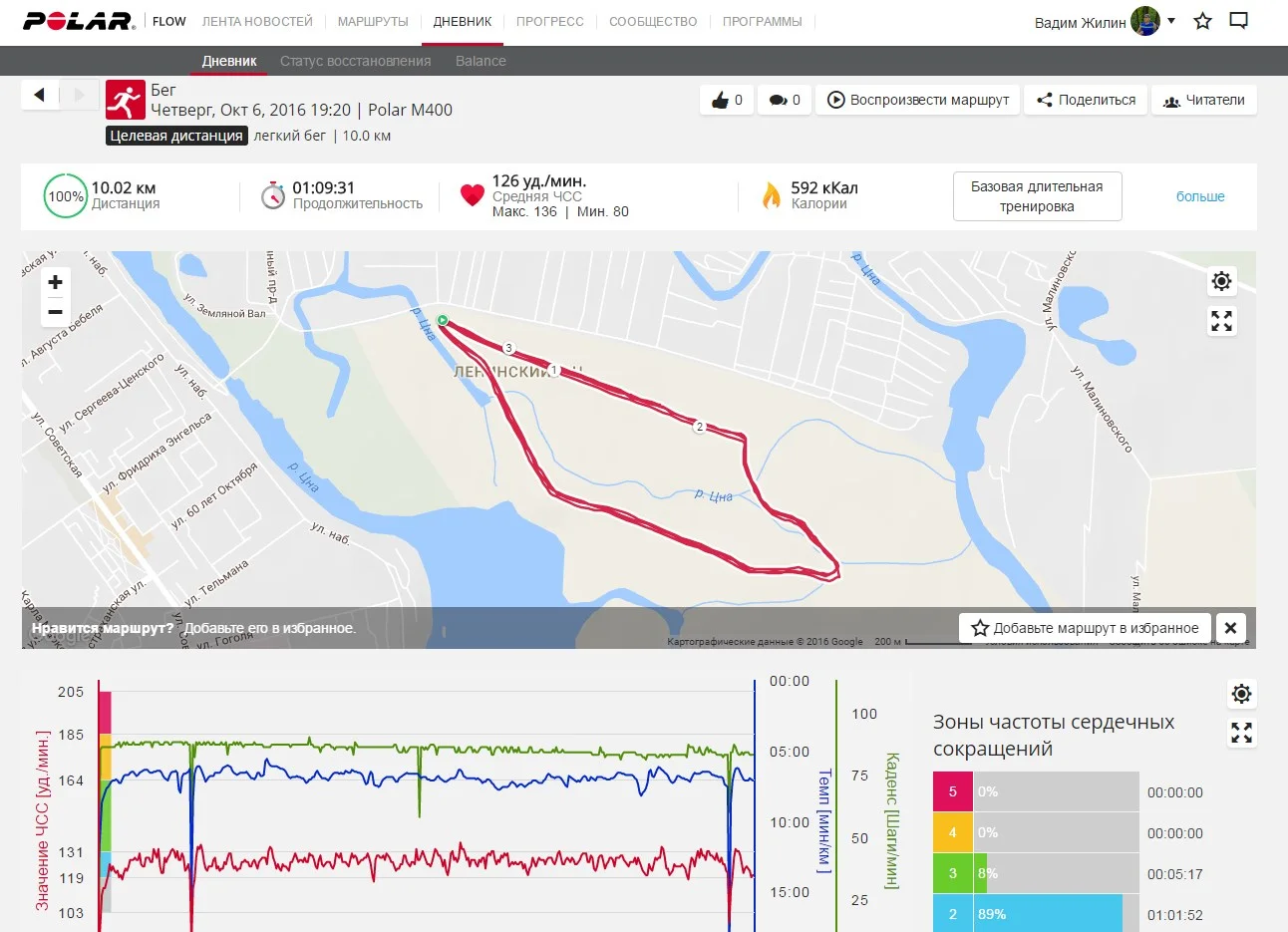
Task: Click the 100% distance progress circle
Action: (65, 196)
